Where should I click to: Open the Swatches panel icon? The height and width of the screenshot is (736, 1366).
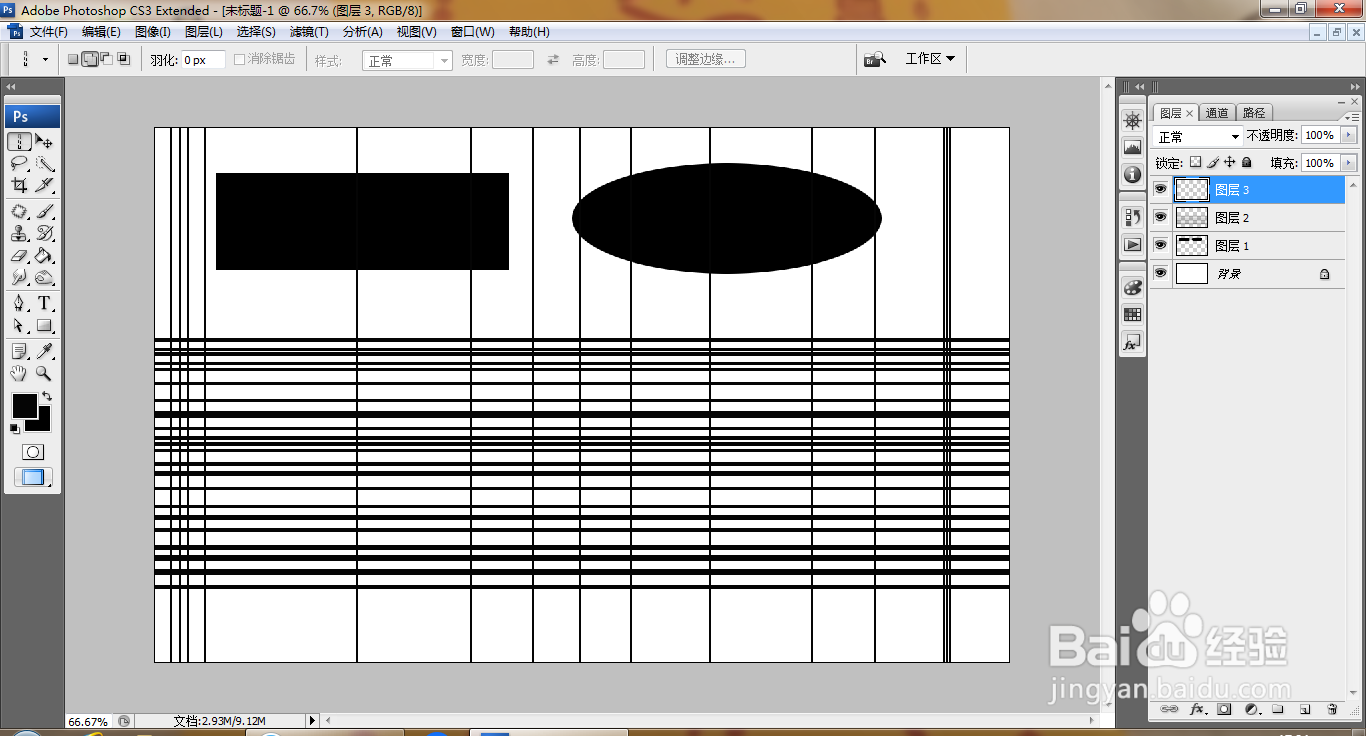[1132, 315]
